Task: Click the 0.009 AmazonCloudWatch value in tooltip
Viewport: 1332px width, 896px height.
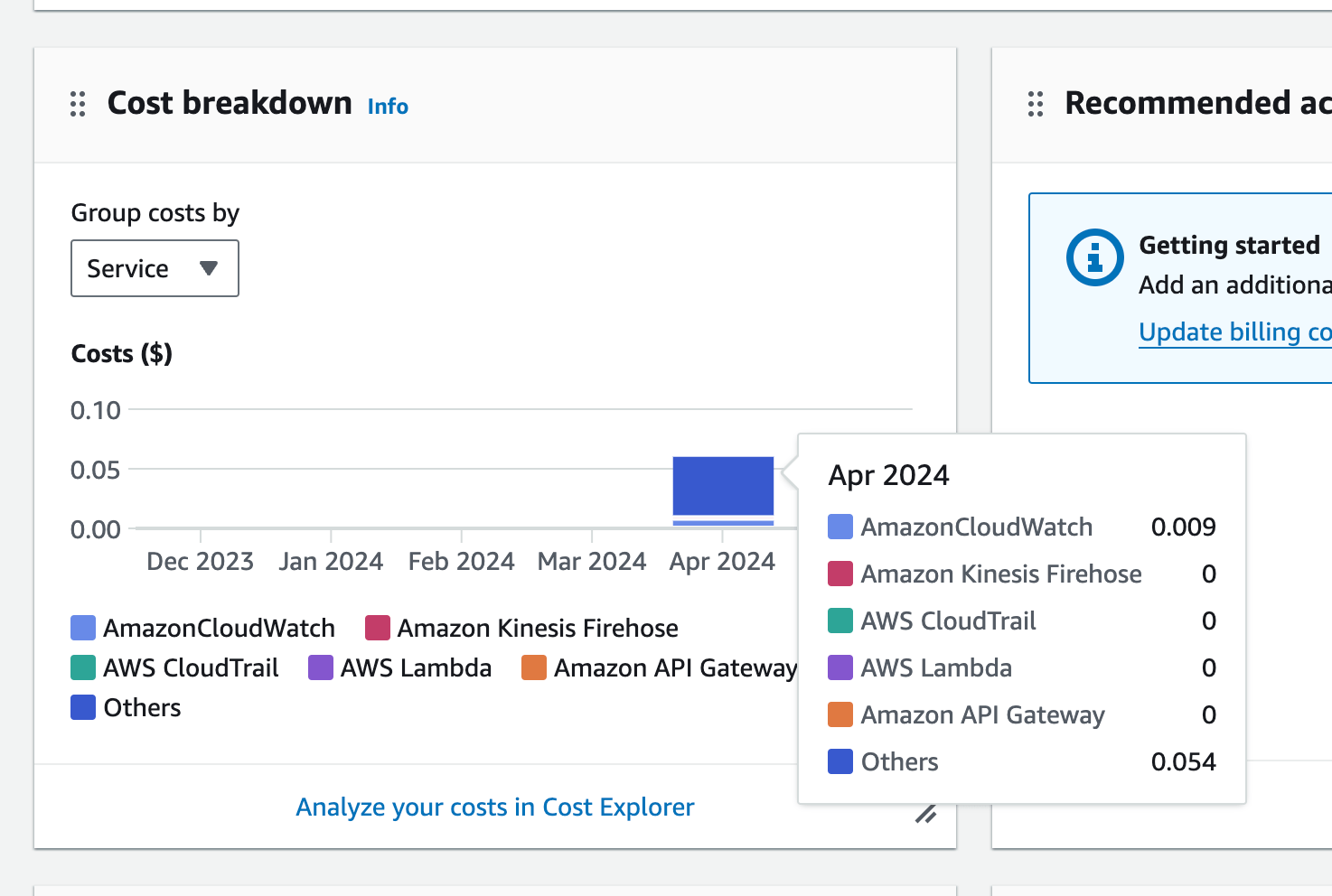Action: [x=1183, y=527]
